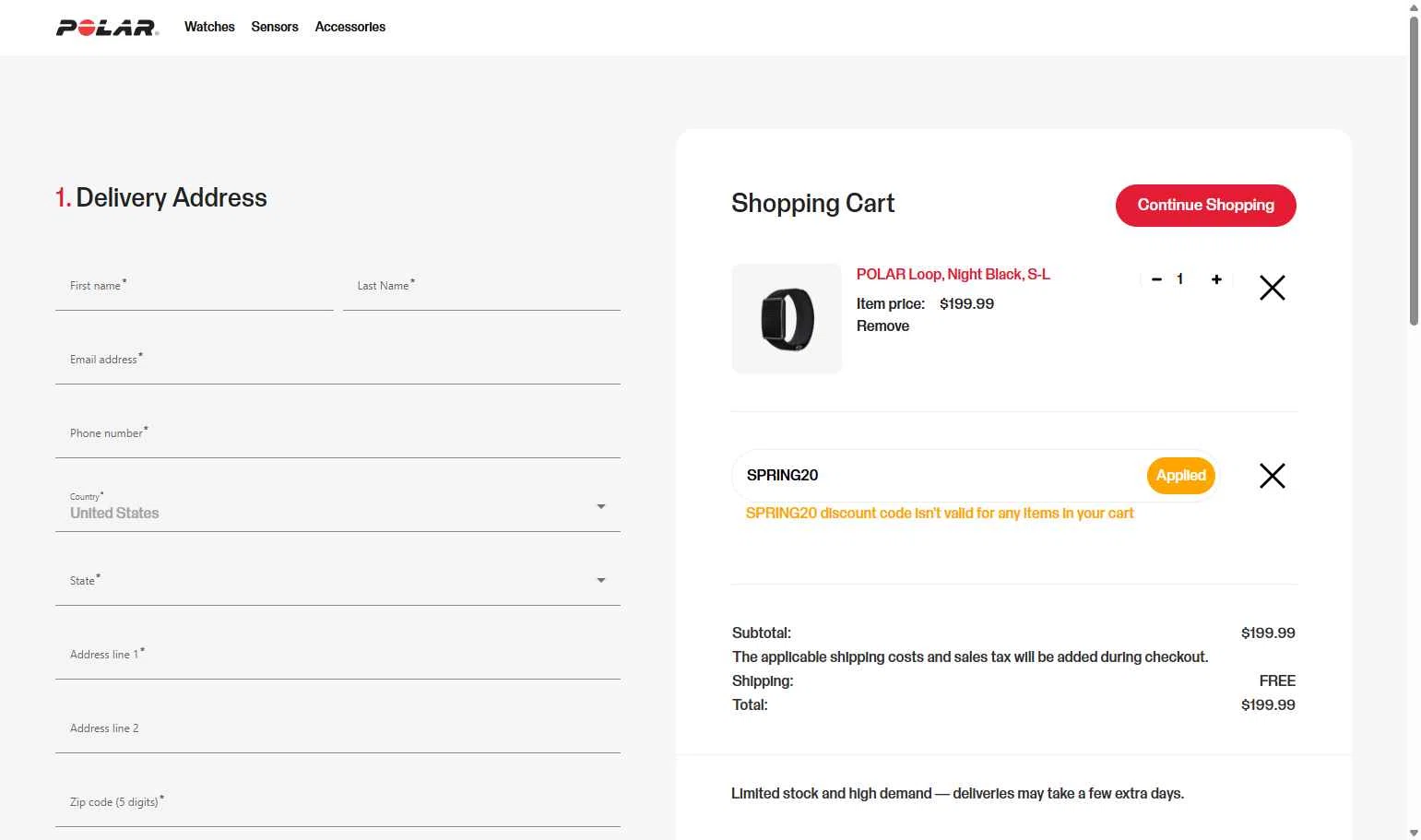Increase POLAR Loop quantity with plus icon
Image resolution: width=1421 pixels, height=840 pixels.
[1216, 279]
